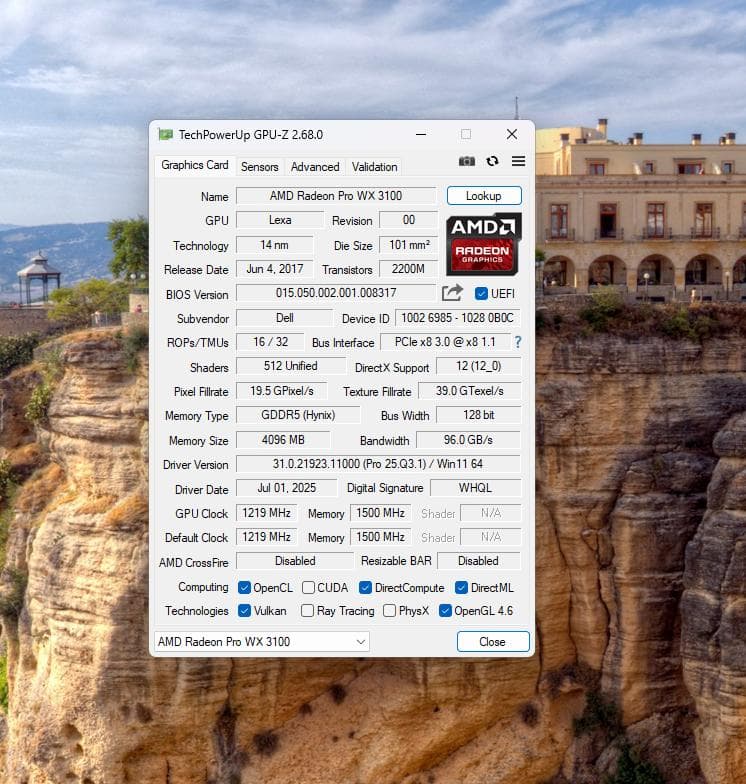
Task: Take a screenshot with the camera icon
Action: (466, 161)
